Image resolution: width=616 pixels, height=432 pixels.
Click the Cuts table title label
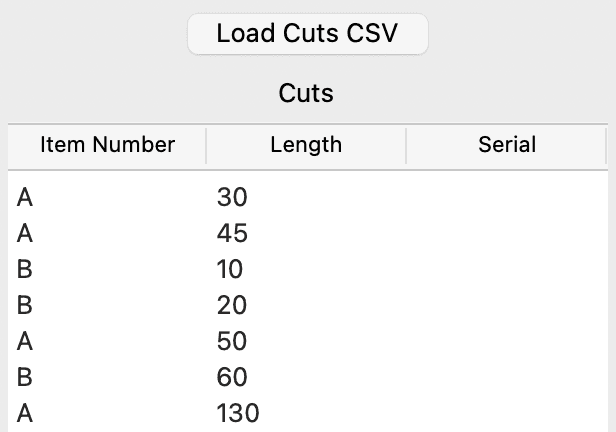306,94
